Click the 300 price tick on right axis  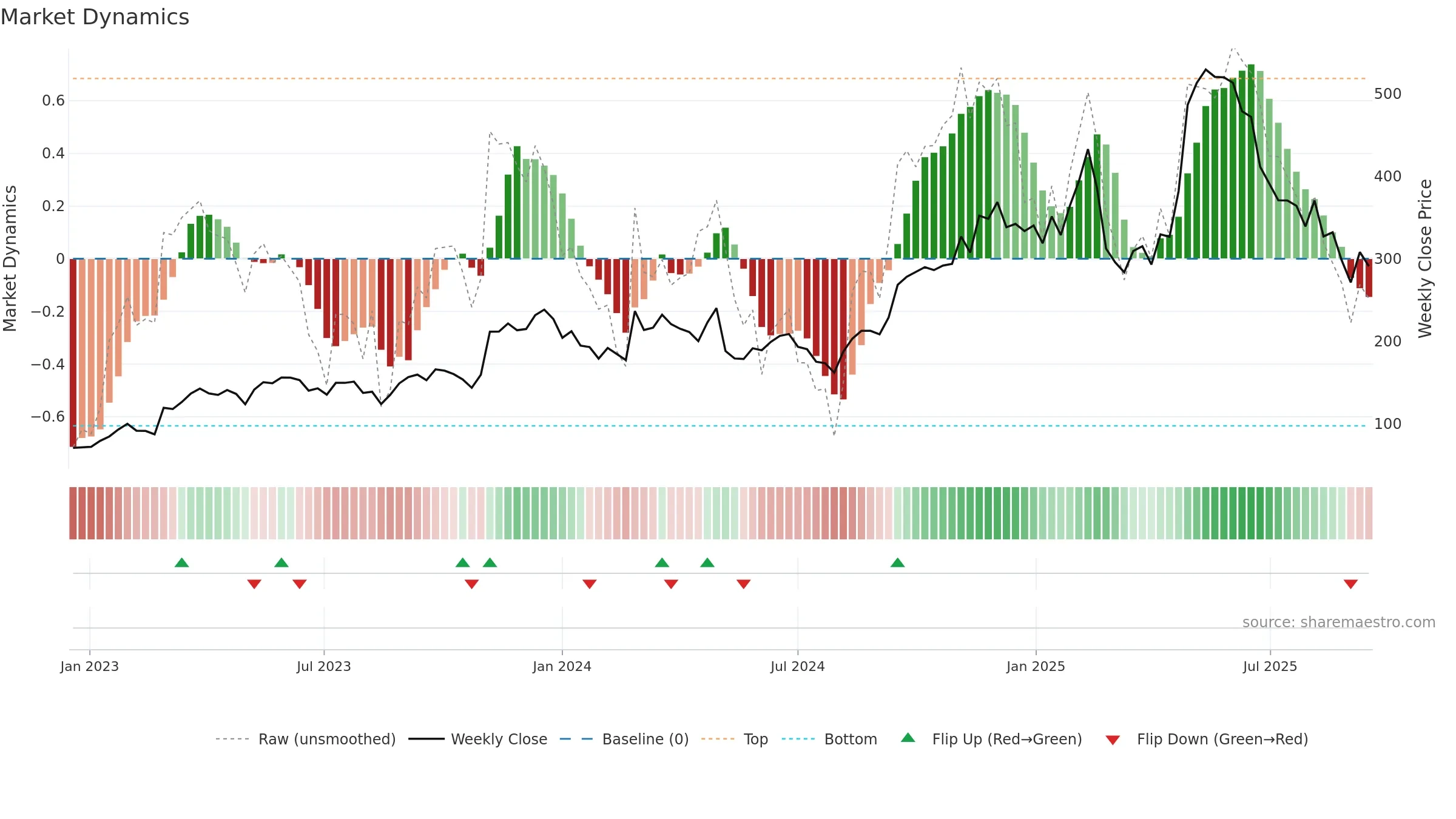point(1388,259)
